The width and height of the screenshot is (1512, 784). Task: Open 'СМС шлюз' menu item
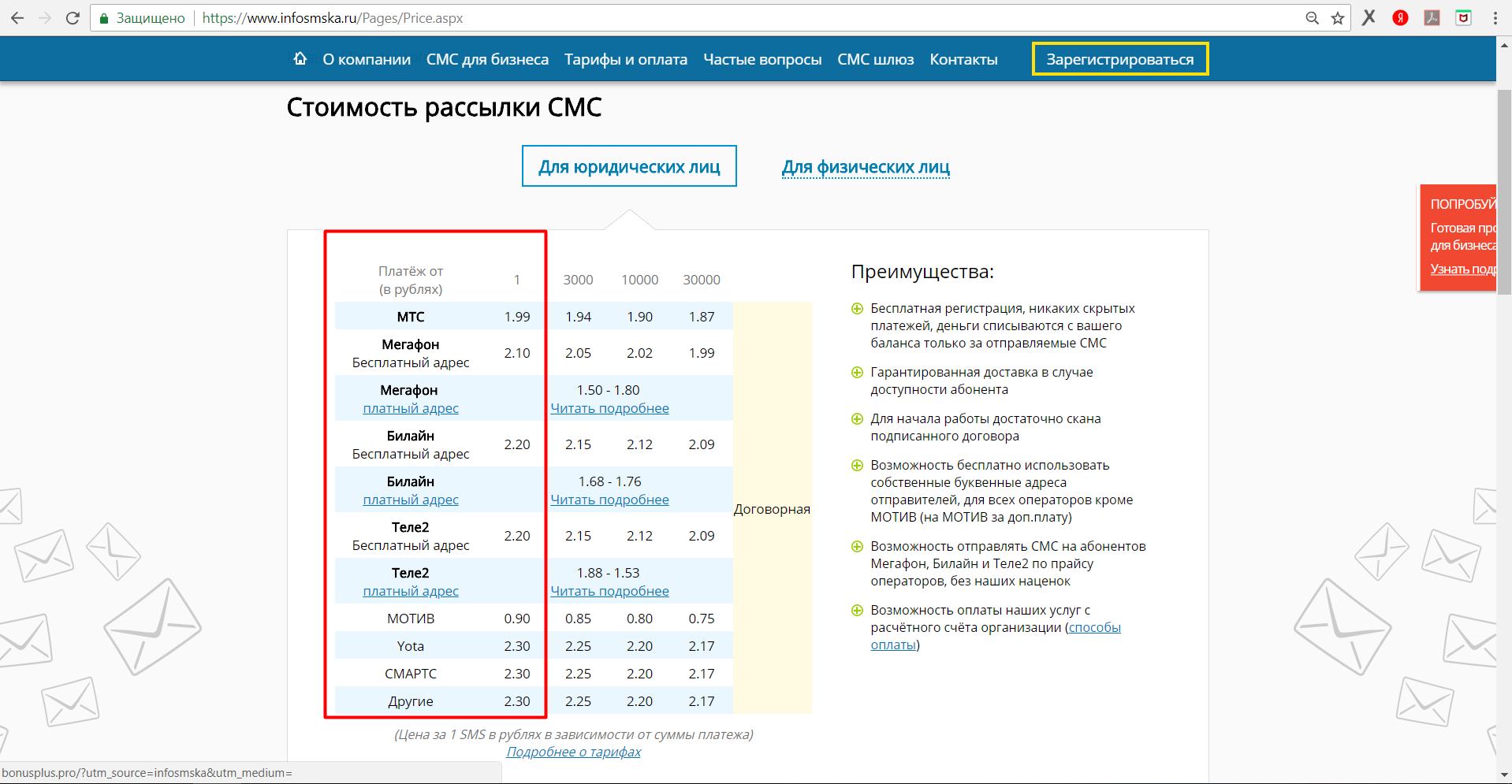(x=876, y=59)
